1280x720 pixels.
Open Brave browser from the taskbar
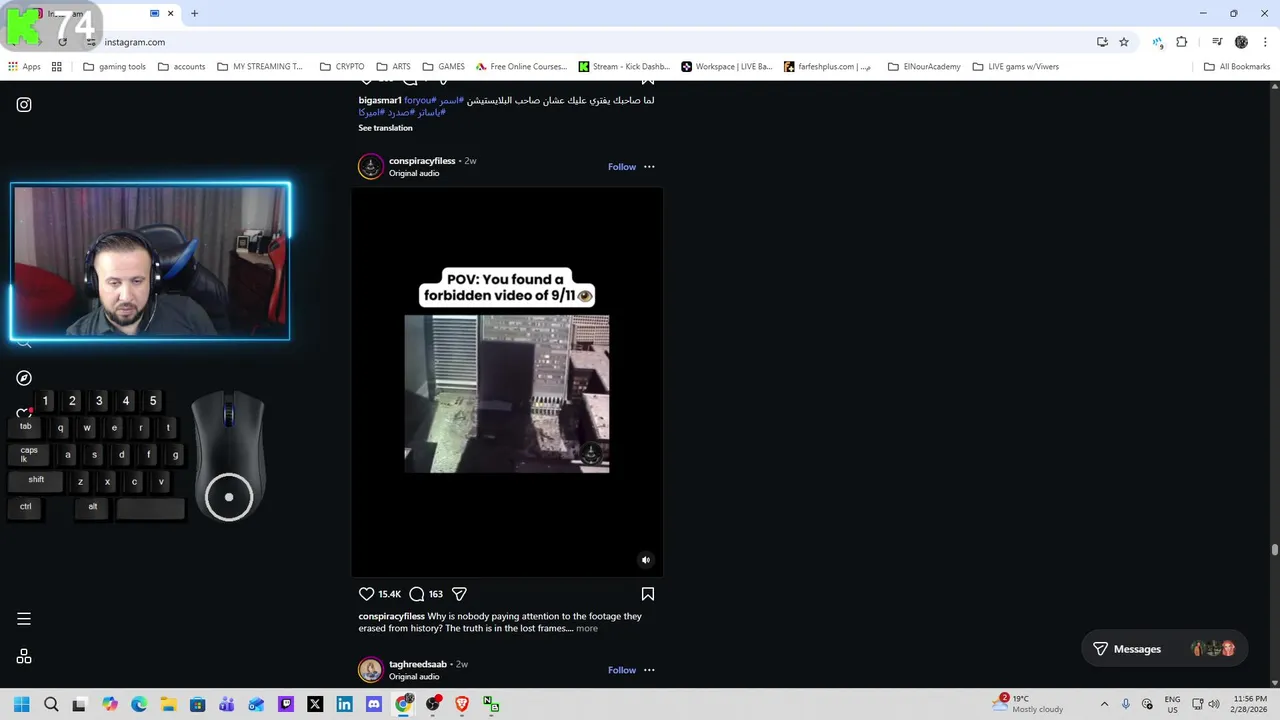pos(461,704)
